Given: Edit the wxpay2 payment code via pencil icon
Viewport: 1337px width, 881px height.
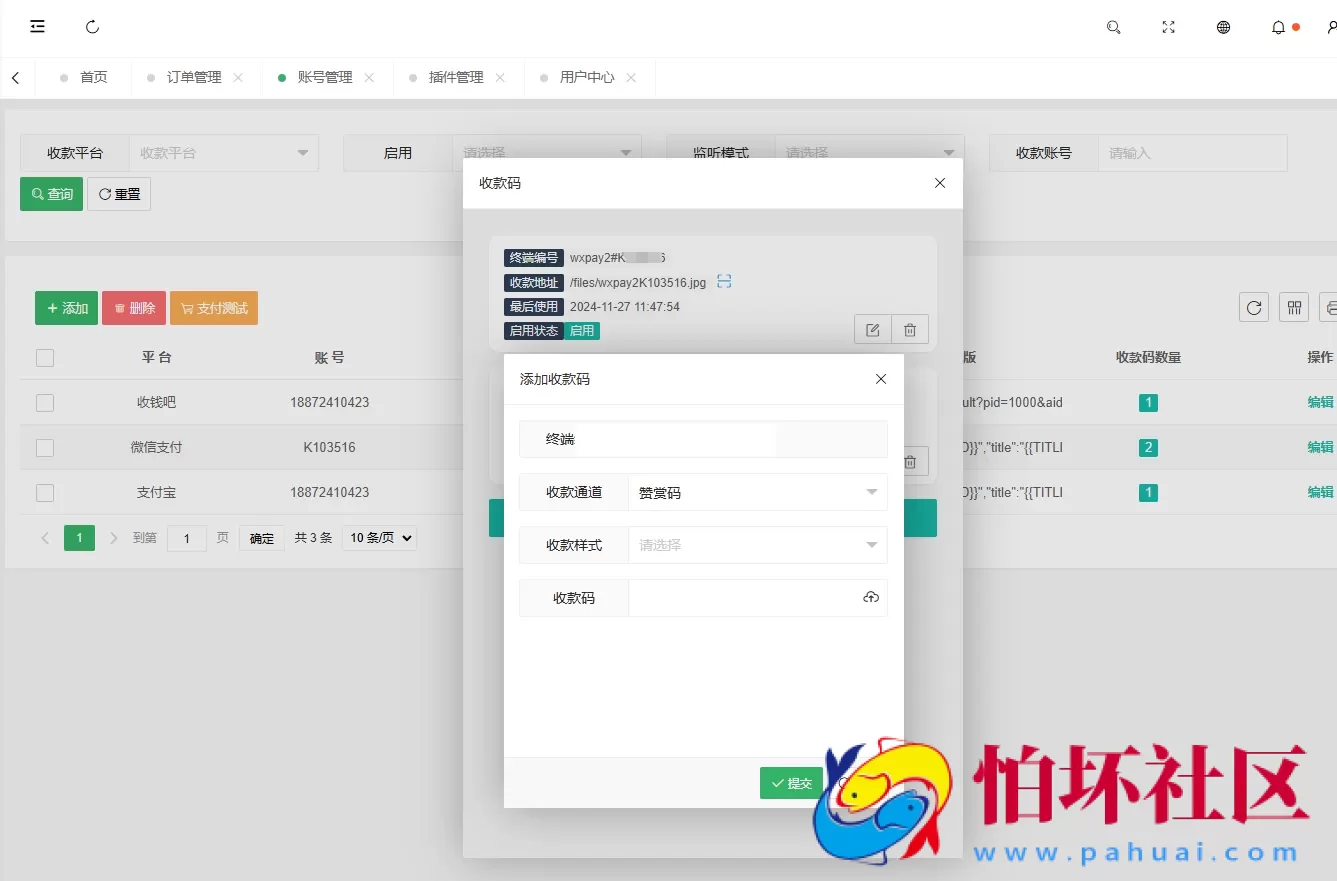Looking at the screenshot, I should click(x=871, y=329).
